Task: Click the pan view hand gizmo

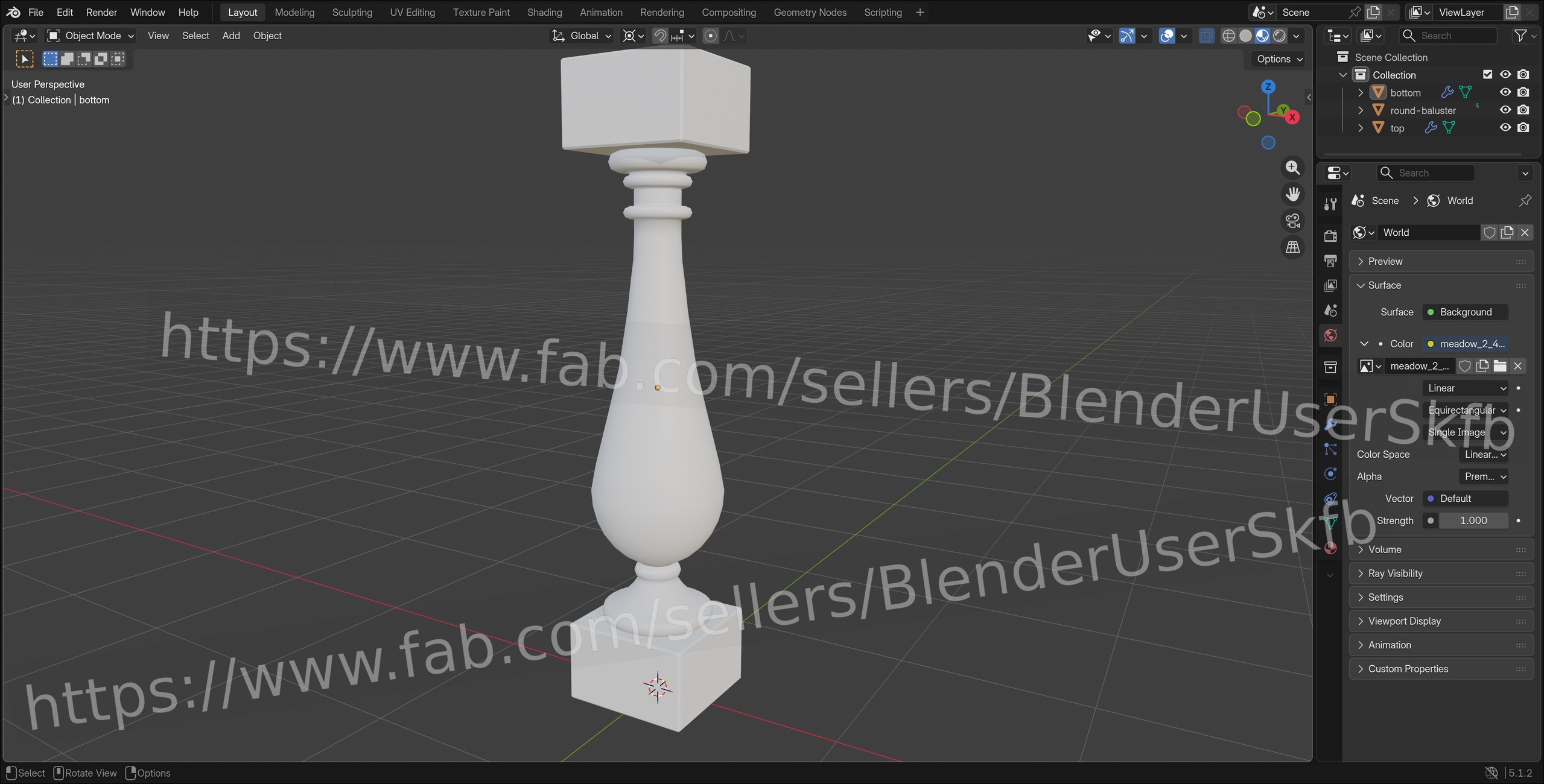Action: click(x=1292, y=194)
